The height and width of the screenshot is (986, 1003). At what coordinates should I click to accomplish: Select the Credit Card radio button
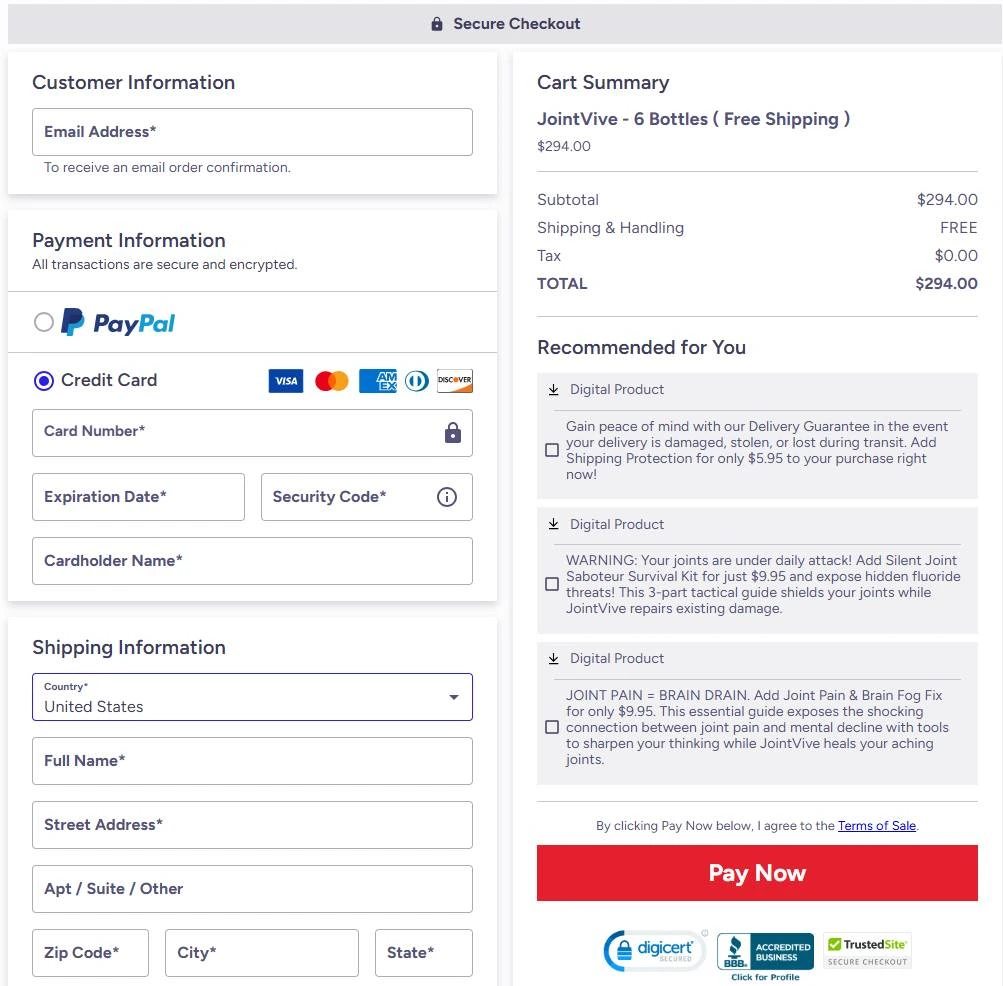click(43, 380)
